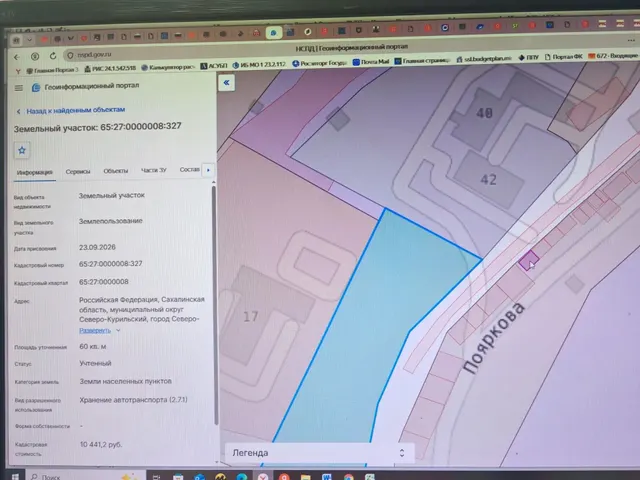This screenshot has width=640, height=480.
Task: Go back via Назад к найденным объектам
Action: [71, 111]
